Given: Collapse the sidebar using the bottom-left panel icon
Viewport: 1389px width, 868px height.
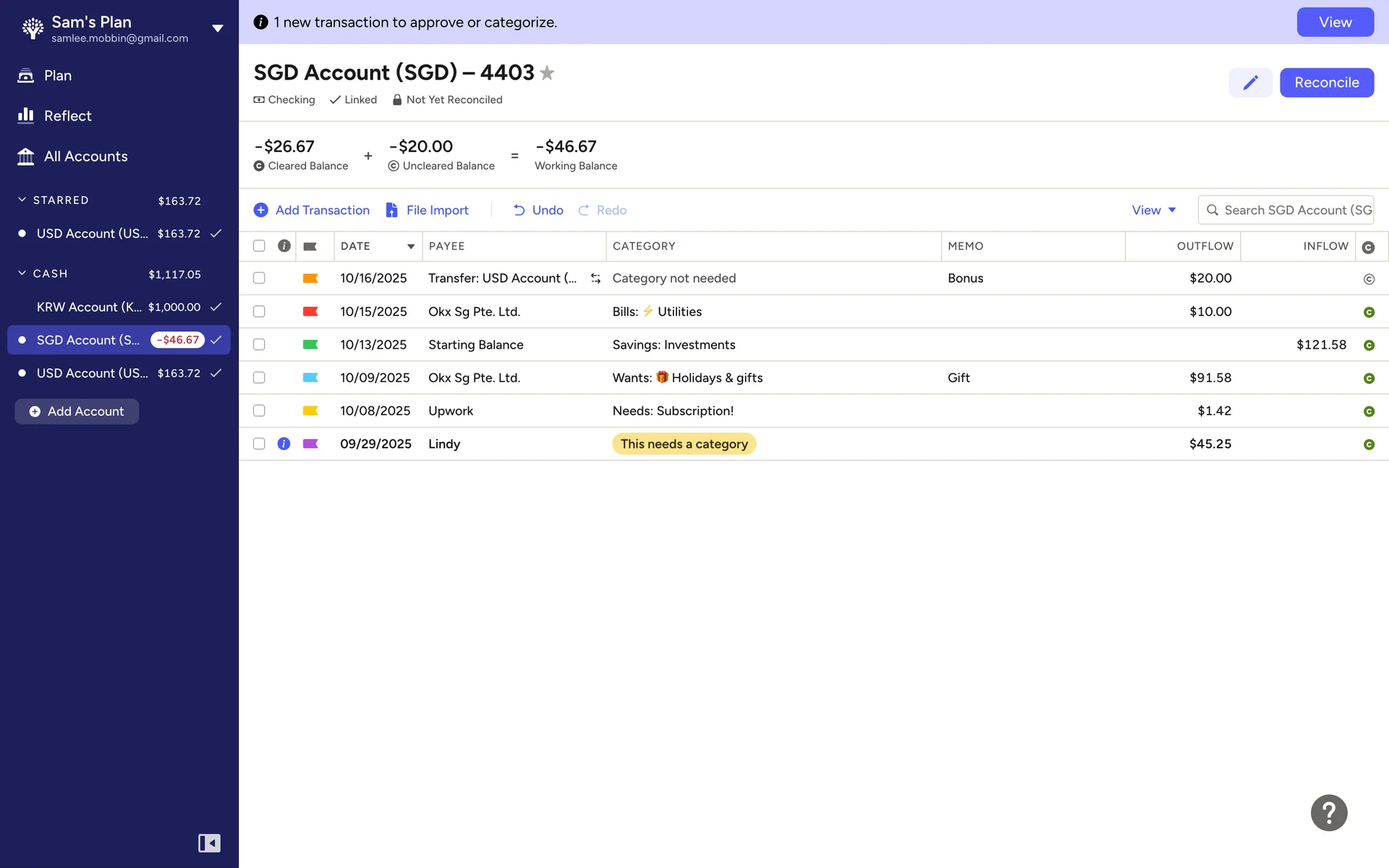Looking at the screenshot, I should click(209, 843).
